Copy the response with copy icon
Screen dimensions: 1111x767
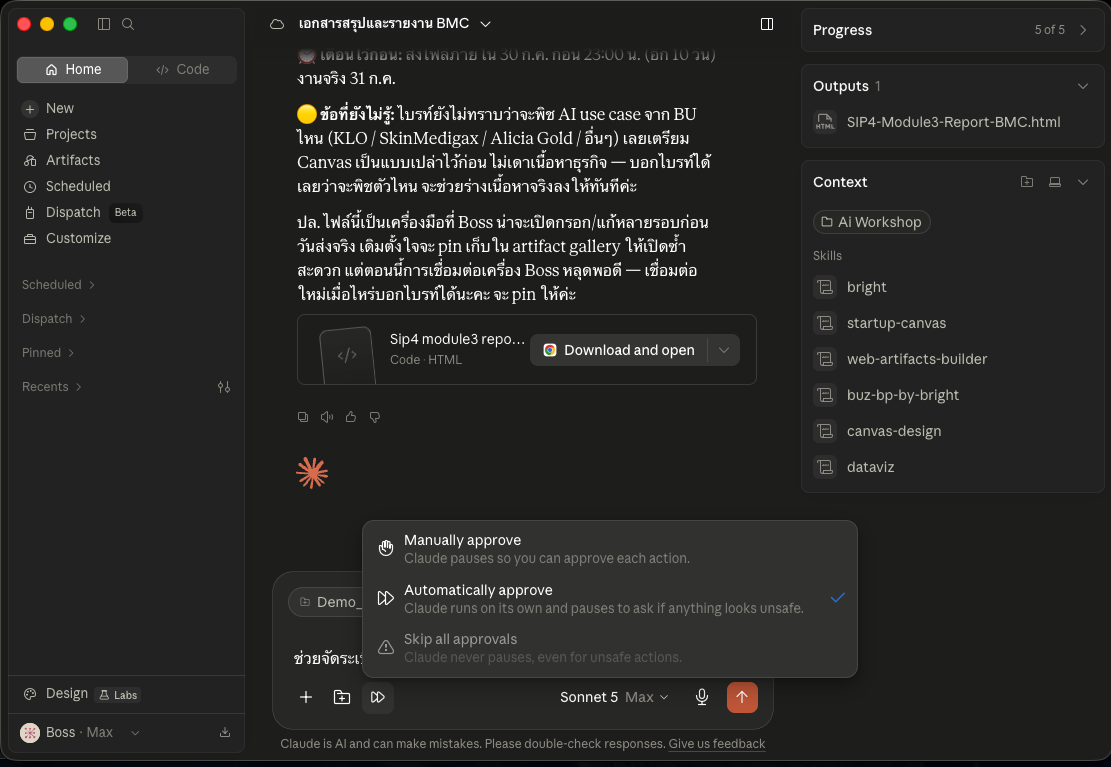coord(303,417)
